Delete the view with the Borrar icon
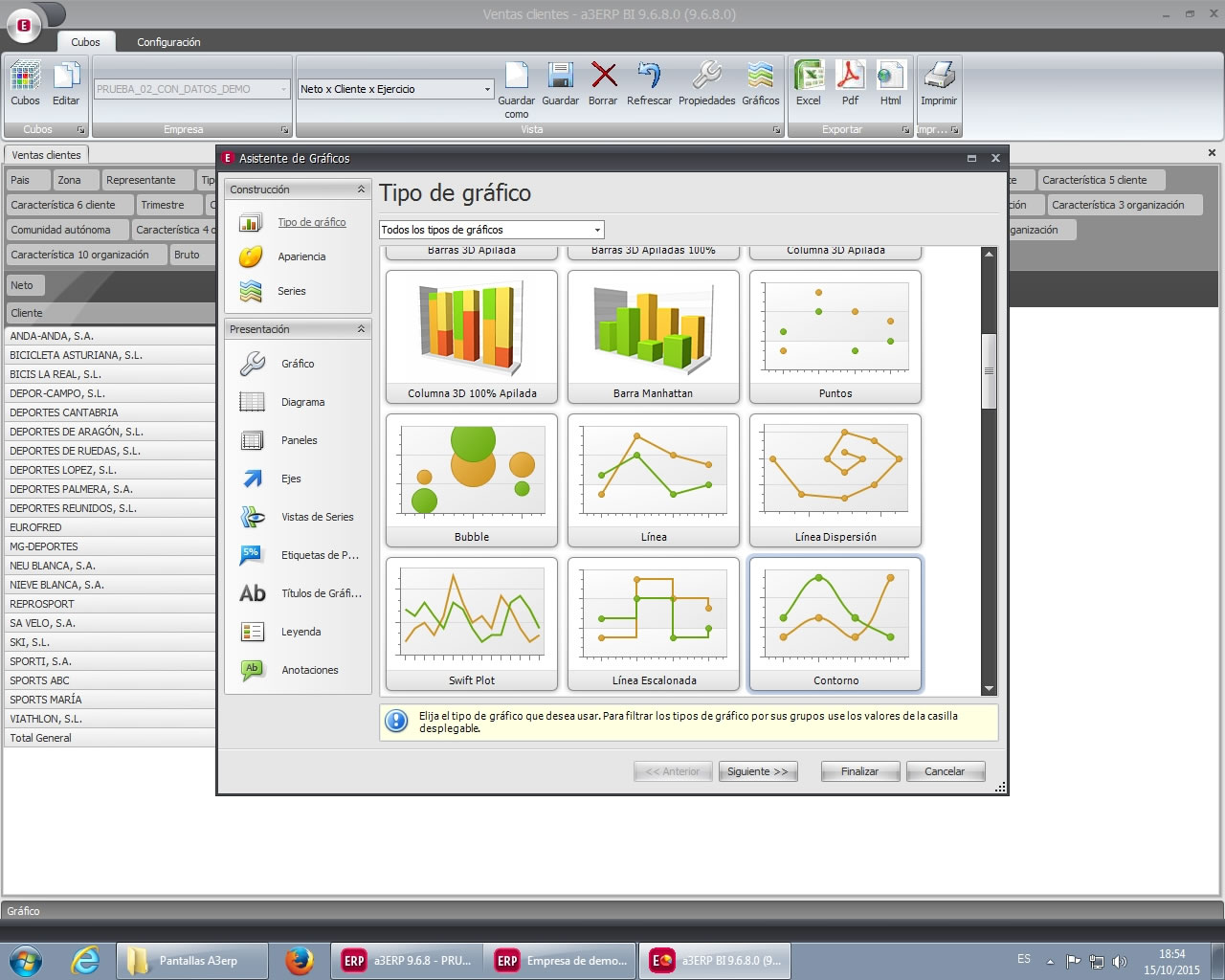Screen dimensions: 1225x980 pos(603,84)
